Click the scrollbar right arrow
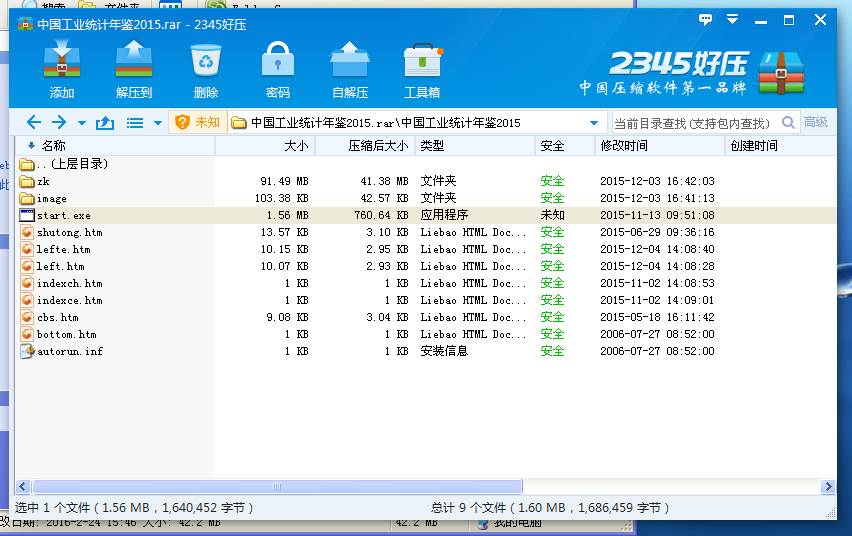This screenshot has height=536, width=852. tap(828, 486)
